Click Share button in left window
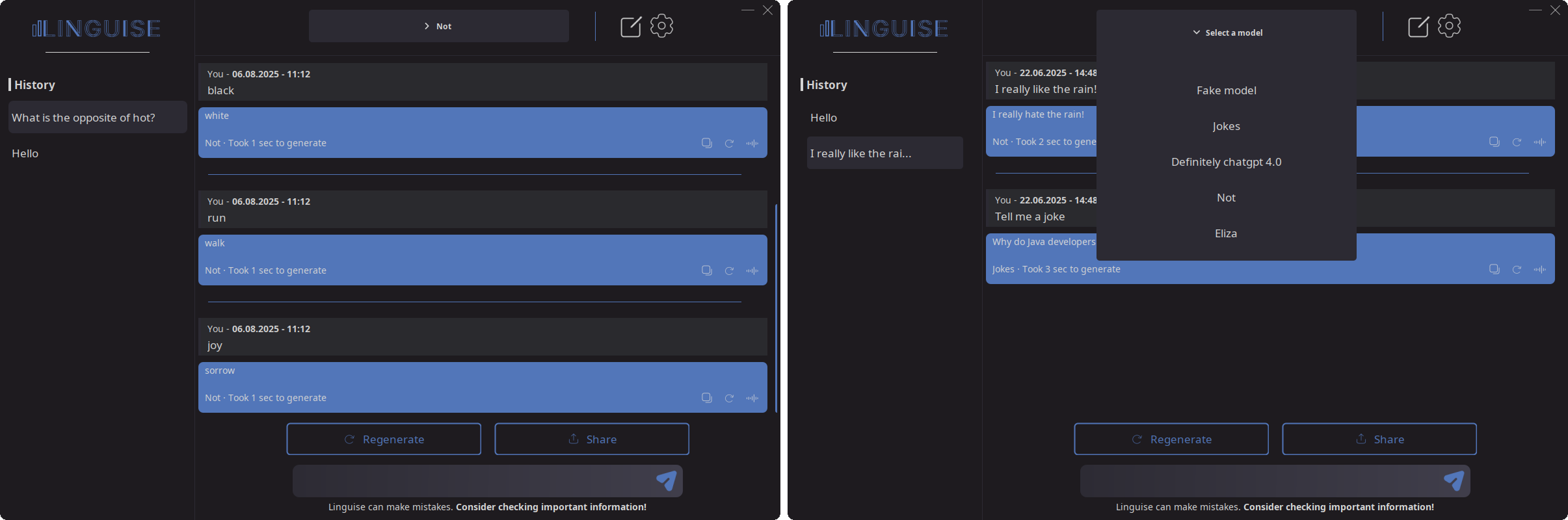1568x520 pixels. (592, 439)
